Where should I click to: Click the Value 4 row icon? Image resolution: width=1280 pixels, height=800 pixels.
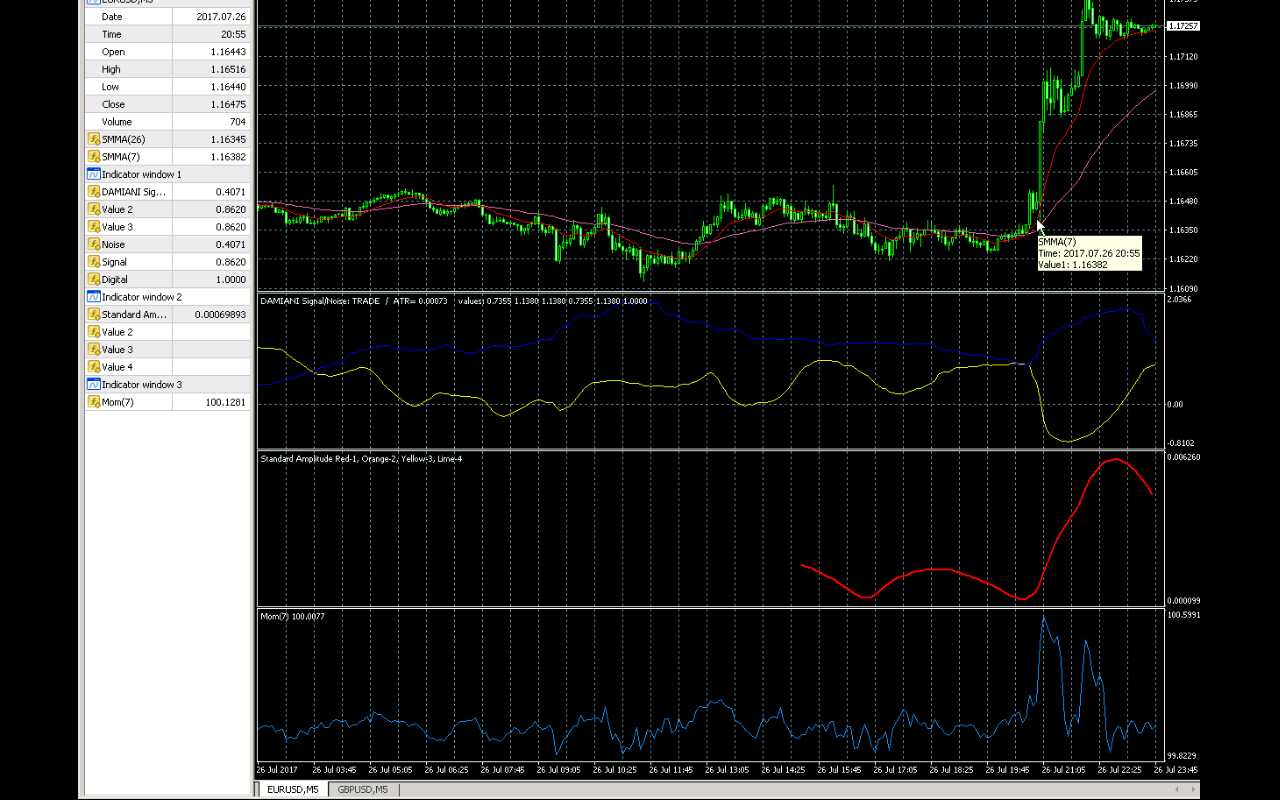click(x=94, y=367)
